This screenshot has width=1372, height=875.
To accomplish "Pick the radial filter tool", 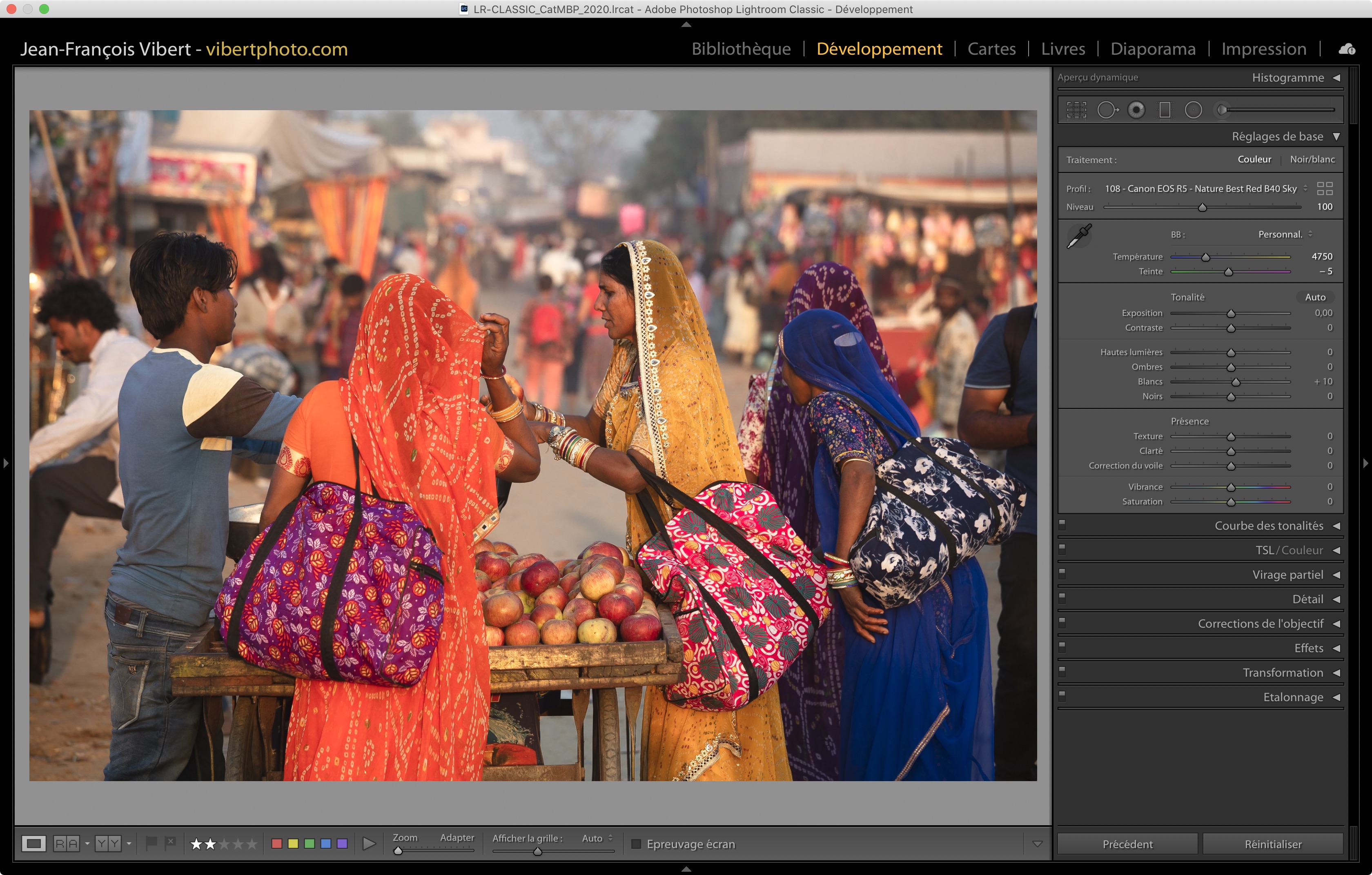I will (1193, 110).
